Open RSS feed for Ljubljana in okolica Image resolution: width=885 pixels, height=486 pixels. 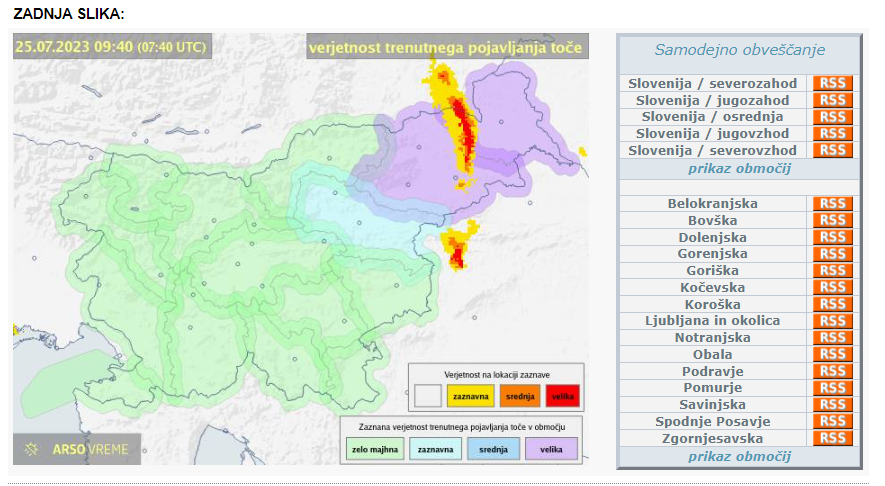(832, 321)
